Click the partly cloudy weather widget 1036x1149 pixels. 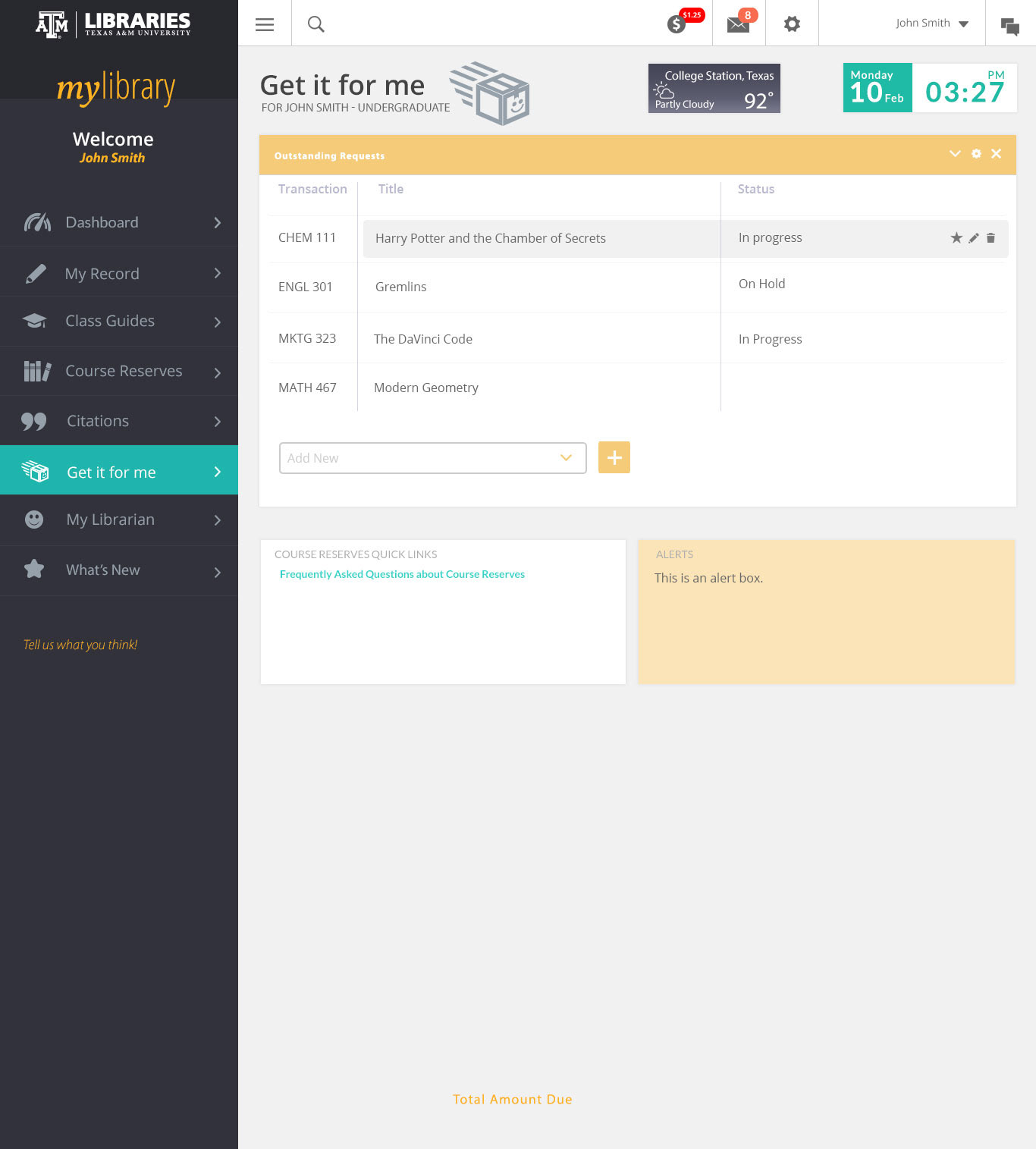click(x=714, y=88)
